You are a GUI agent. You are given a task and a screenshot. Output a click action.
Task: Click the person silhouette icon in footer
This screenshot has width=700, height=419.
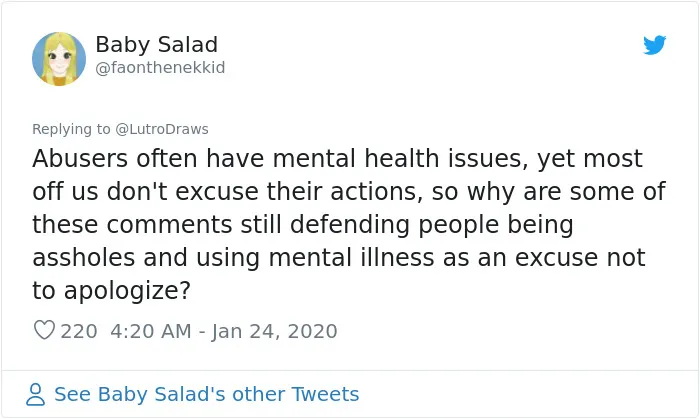pos(35,394)
